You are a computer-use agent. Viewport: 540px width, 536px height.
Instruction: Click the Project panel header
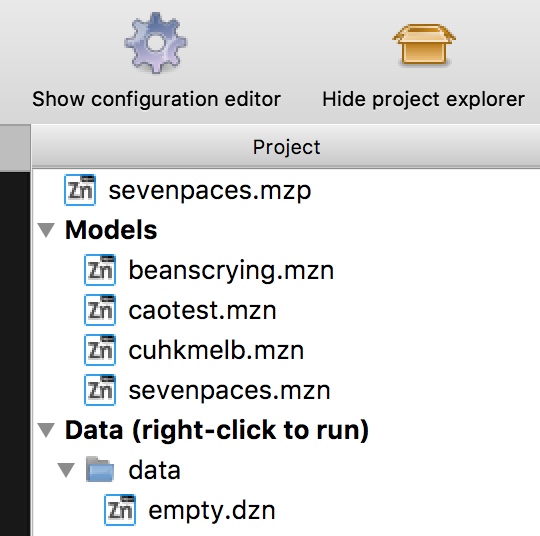point(286,147)
